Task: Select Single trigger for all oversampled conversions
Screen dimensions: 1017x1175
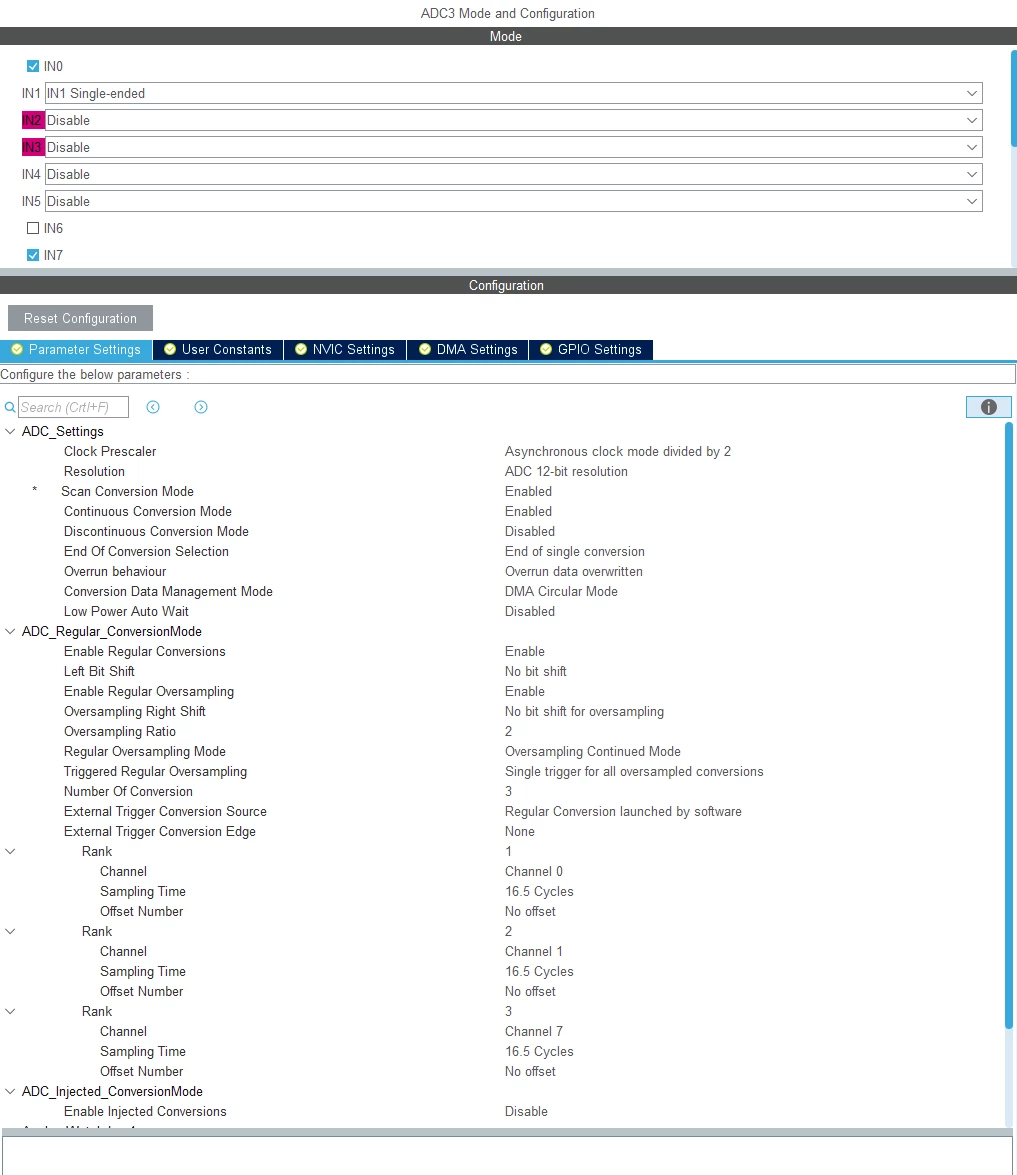Action: point(634,772)
